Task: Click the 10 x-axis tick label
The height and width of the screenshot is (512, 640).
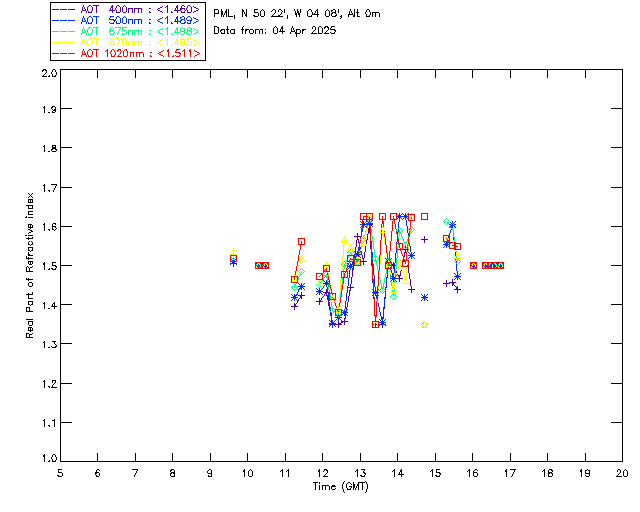Action: [x=247, y=473]
